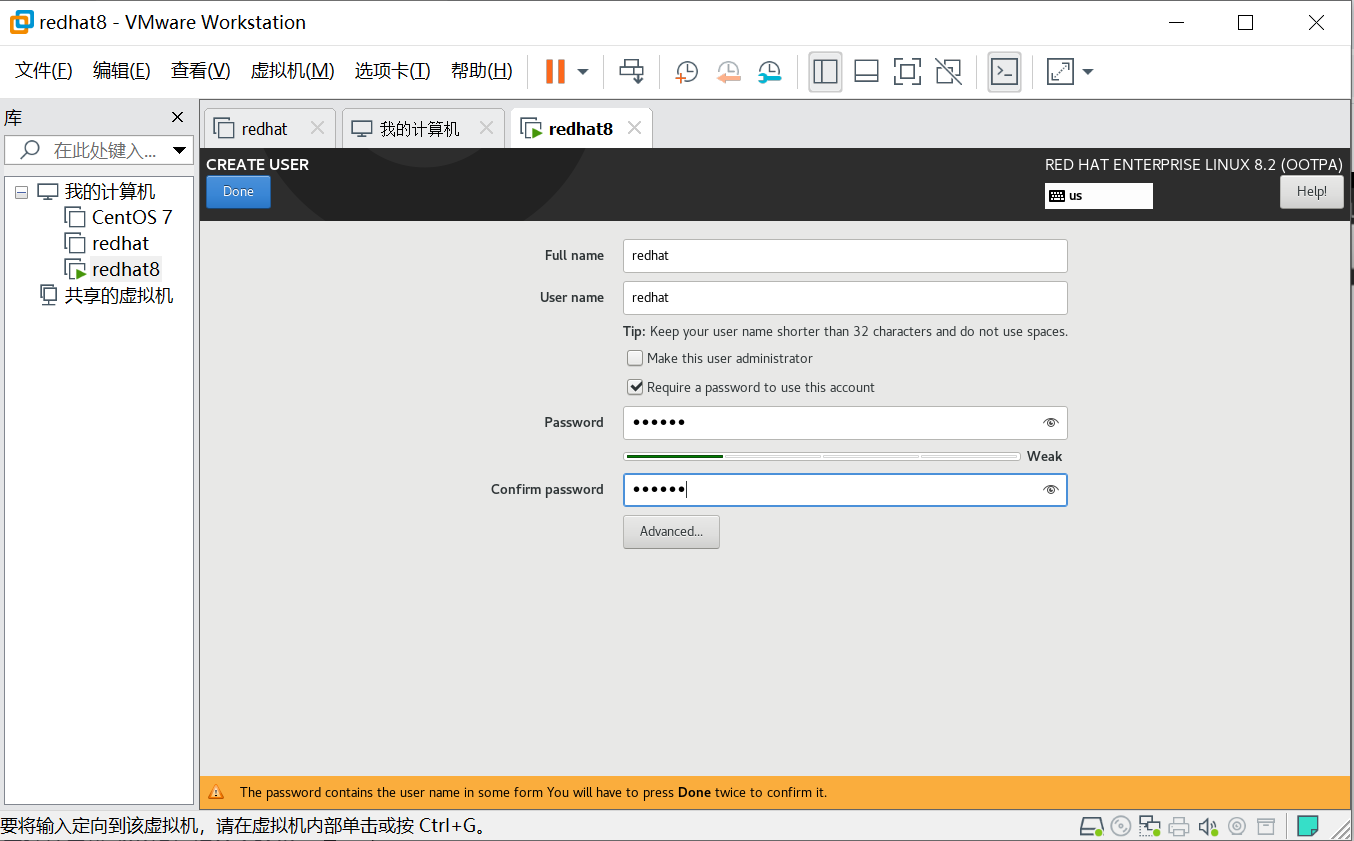Viewport: 1354px width, 841px height.
Task: Close the 库 library panel
Action: pyautogui.click(x=177, y=118)
